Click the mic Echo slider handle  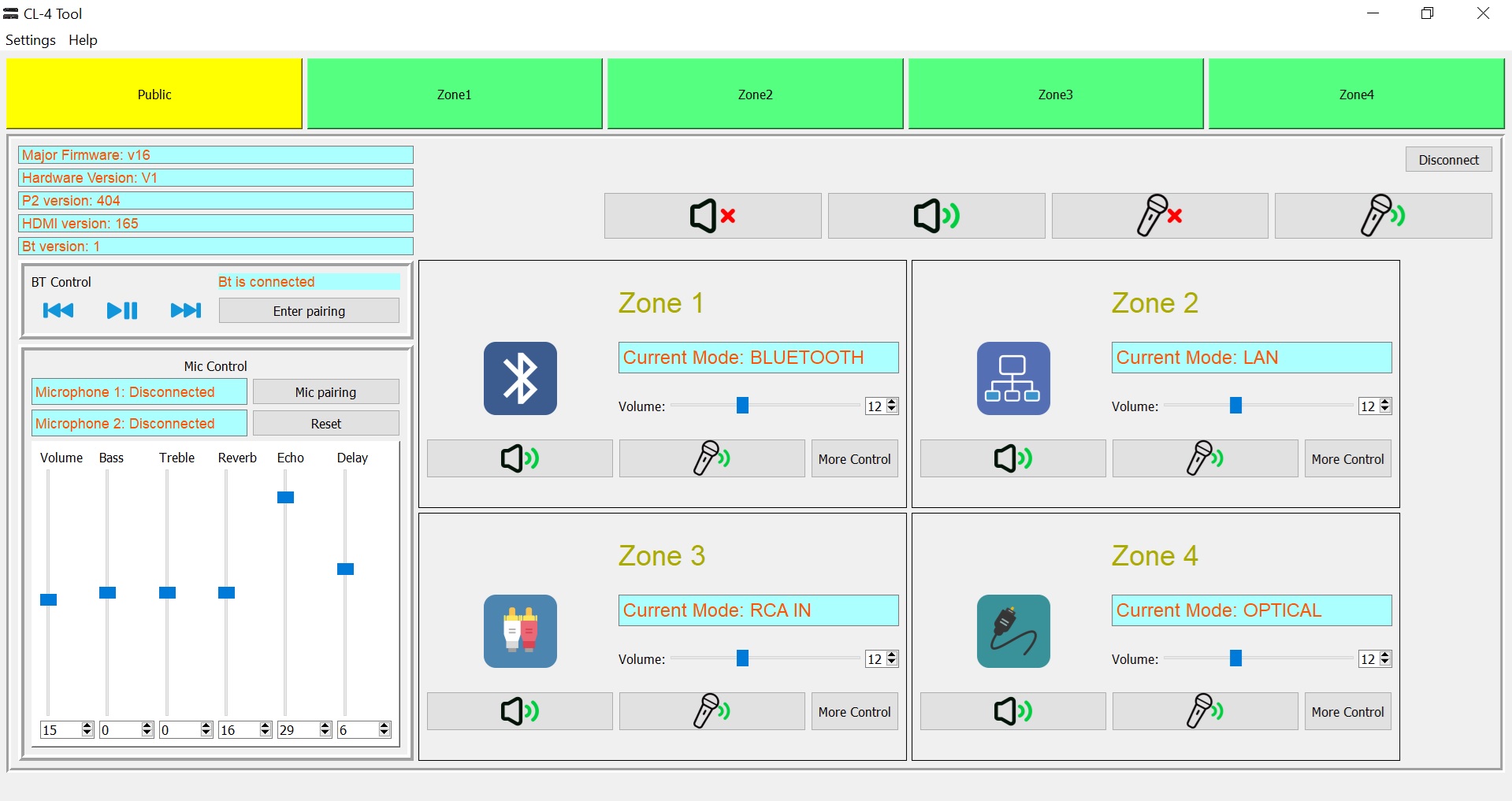[x=285, y=497]
